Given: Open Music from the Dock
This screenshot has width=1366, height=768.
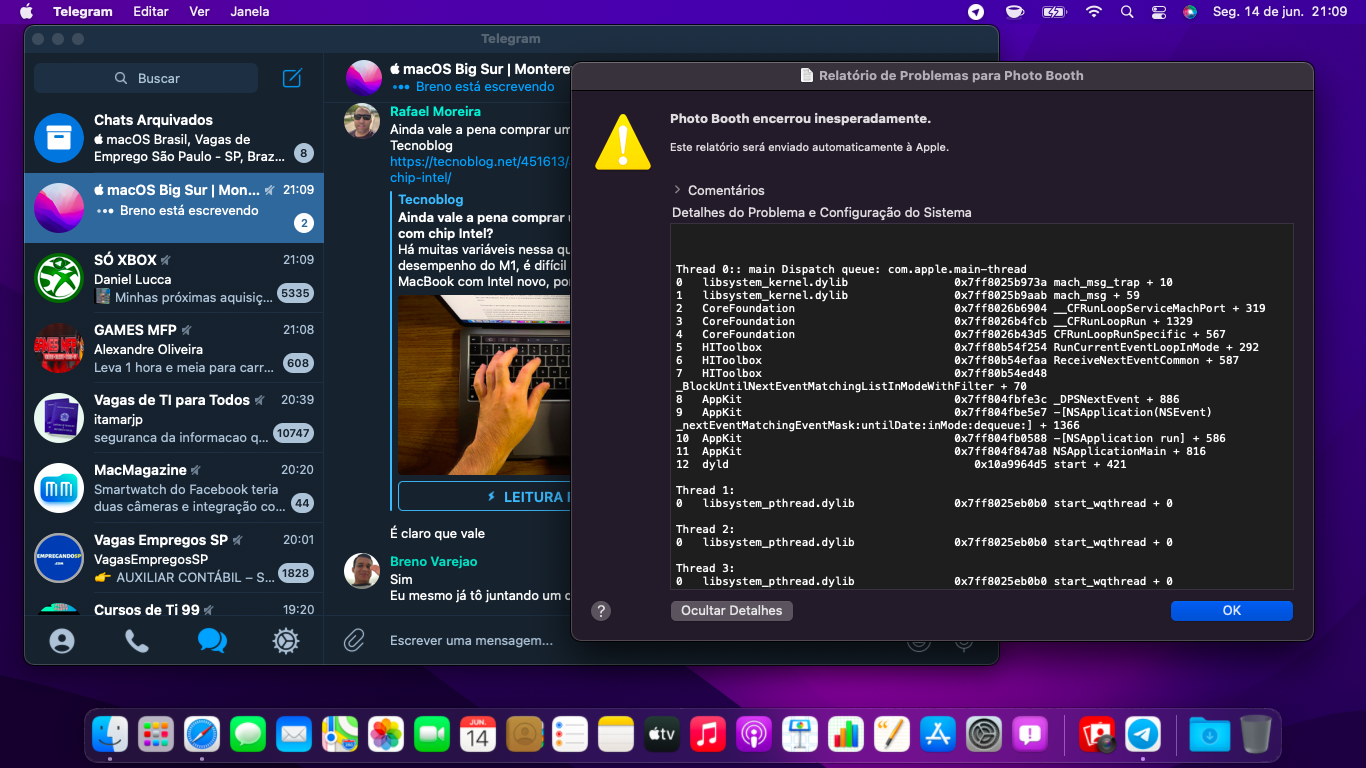Looking at the screenshot, I should click(708, 735).
